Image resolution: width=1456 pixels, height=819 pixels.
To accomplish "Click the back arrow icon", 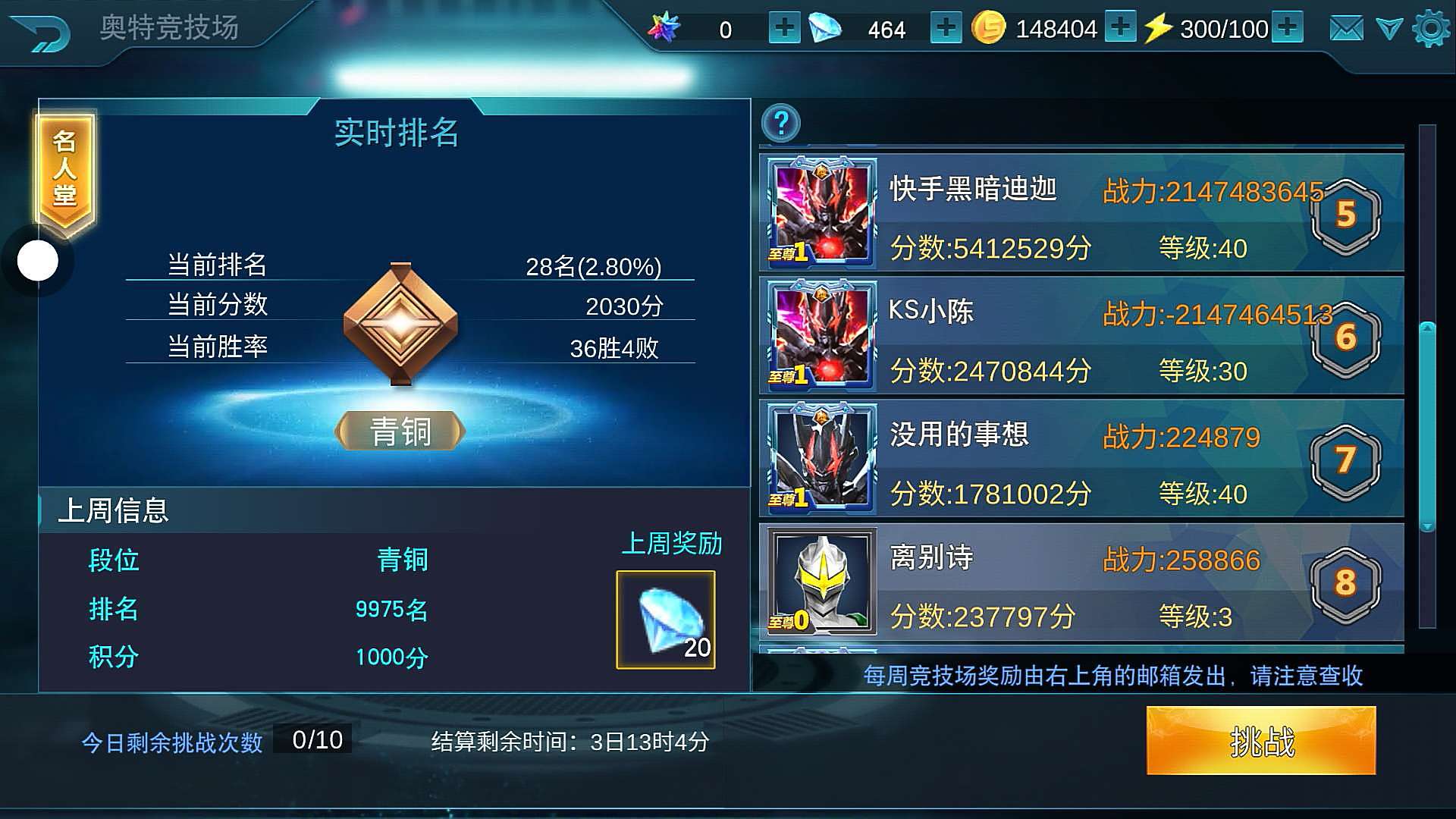I will click(x=42, y=33).
